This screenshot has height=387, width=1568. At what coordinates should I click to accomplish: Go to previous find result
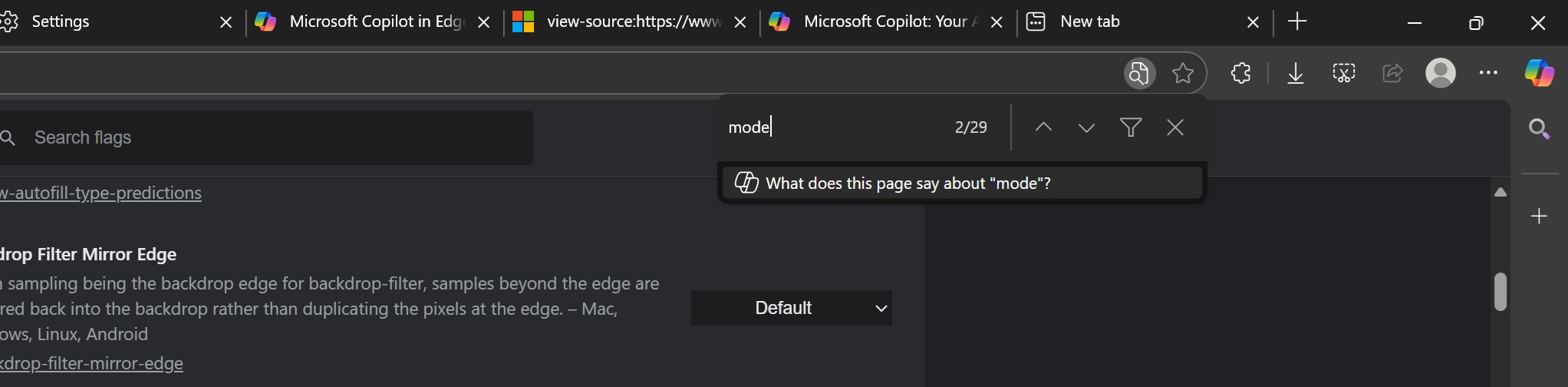pos(1043,127)
